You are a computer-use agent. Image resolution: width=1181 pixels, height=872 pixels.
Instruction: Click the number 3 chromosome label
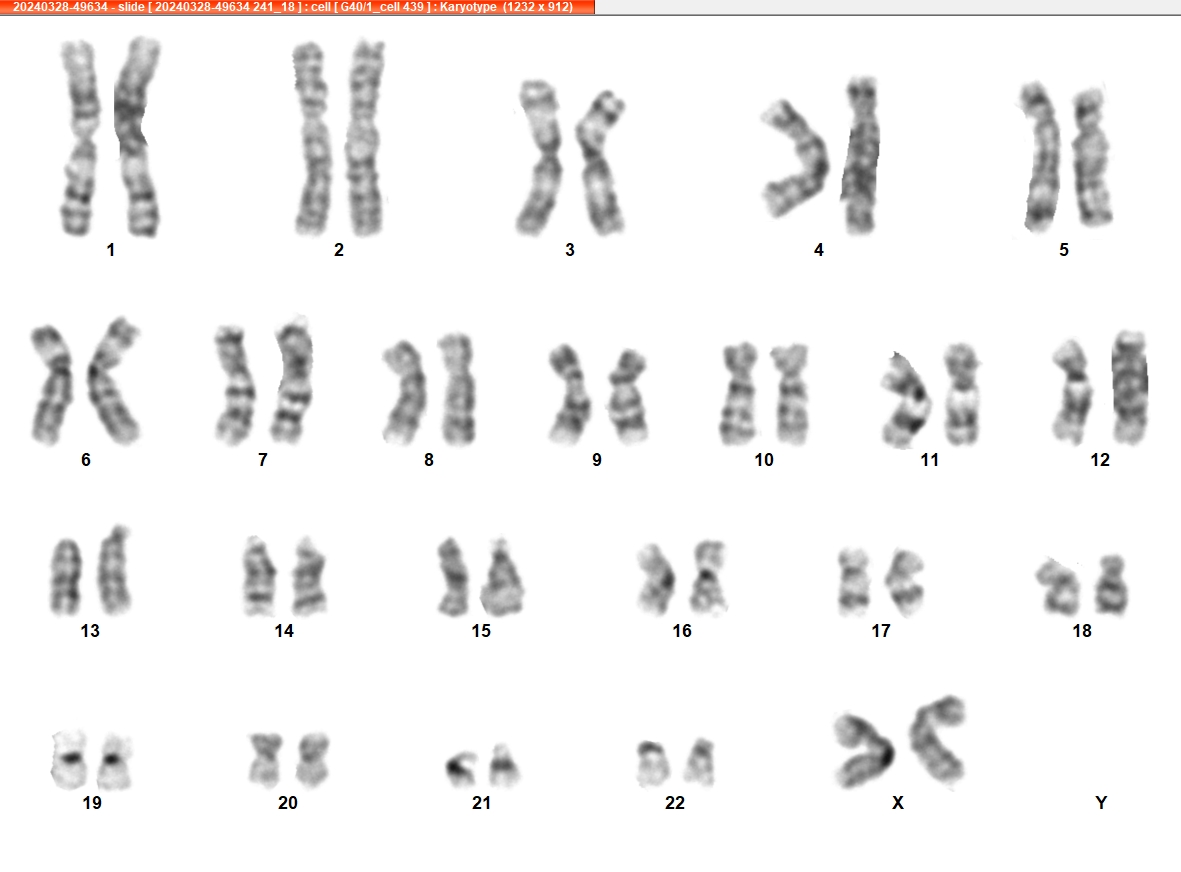(570, 249)
